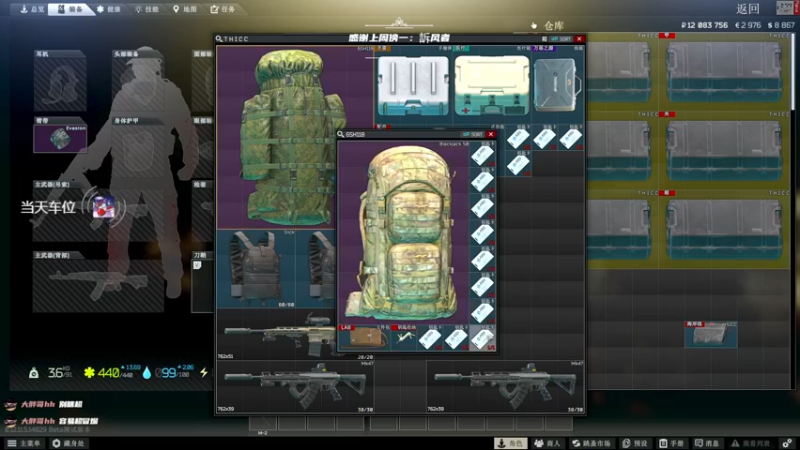Select the cream medical case with red cross
Image resolution: width=800 pixels, height=450 pixels.
click(x=491, y=86)
